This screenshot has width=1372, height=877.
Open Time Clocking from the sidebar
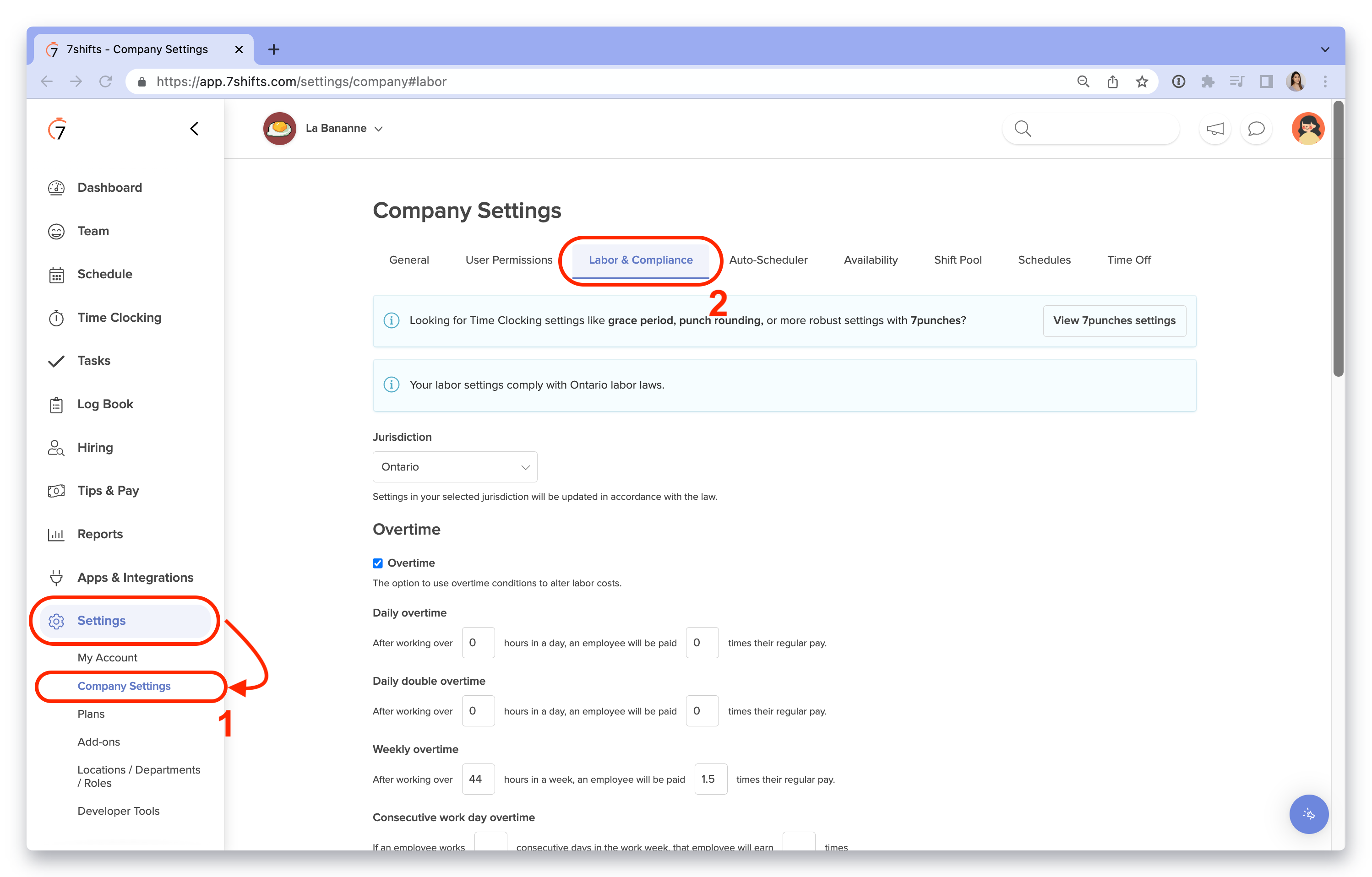[119, 317]
